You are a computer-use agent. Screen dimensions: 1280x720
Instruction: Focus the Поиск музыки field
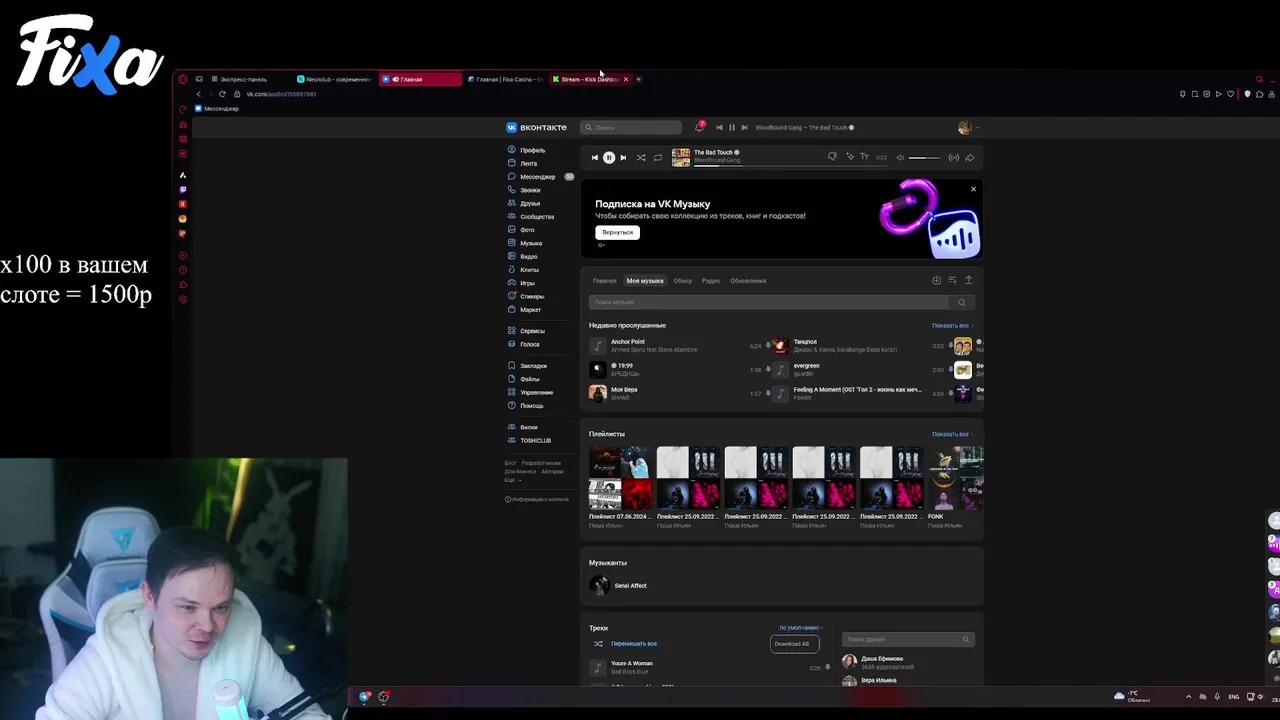pos(768,302)
